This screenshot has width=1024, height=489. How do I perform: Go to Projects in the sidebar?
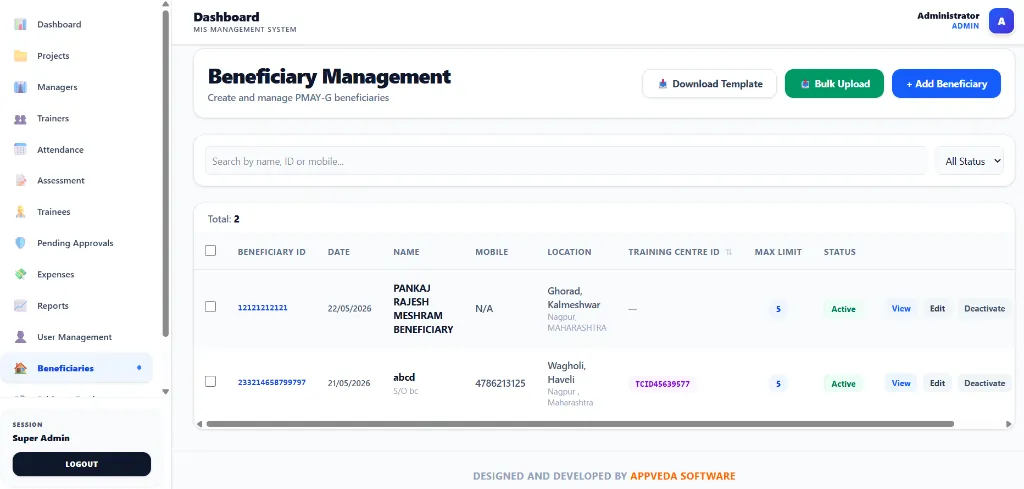[76, 55]
